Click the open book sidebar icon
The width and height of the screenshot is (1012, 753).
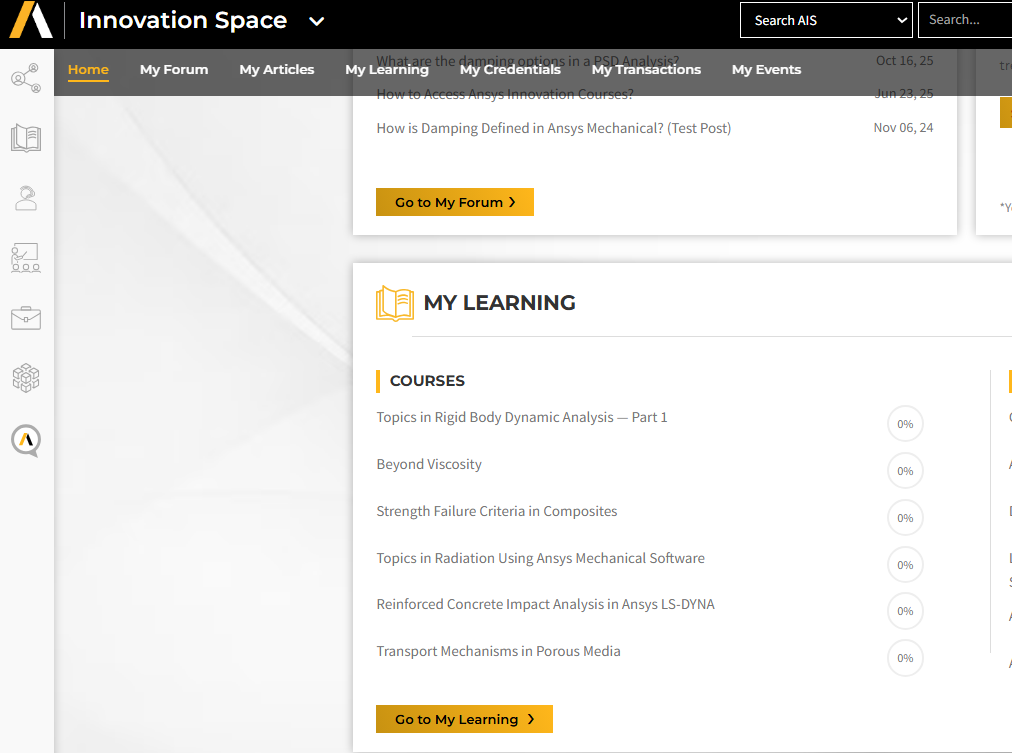pyautogui.click(x=26, y=138)
